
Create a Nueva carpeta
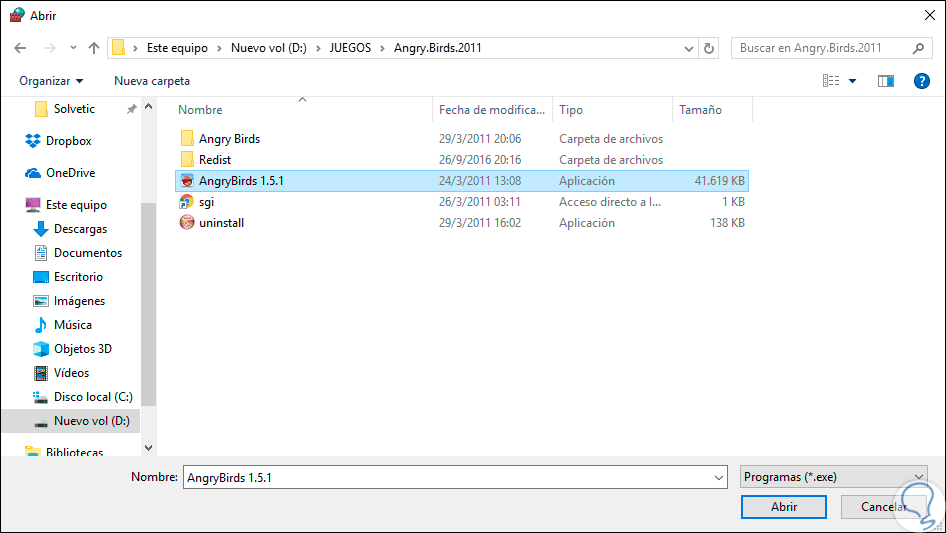152,81
